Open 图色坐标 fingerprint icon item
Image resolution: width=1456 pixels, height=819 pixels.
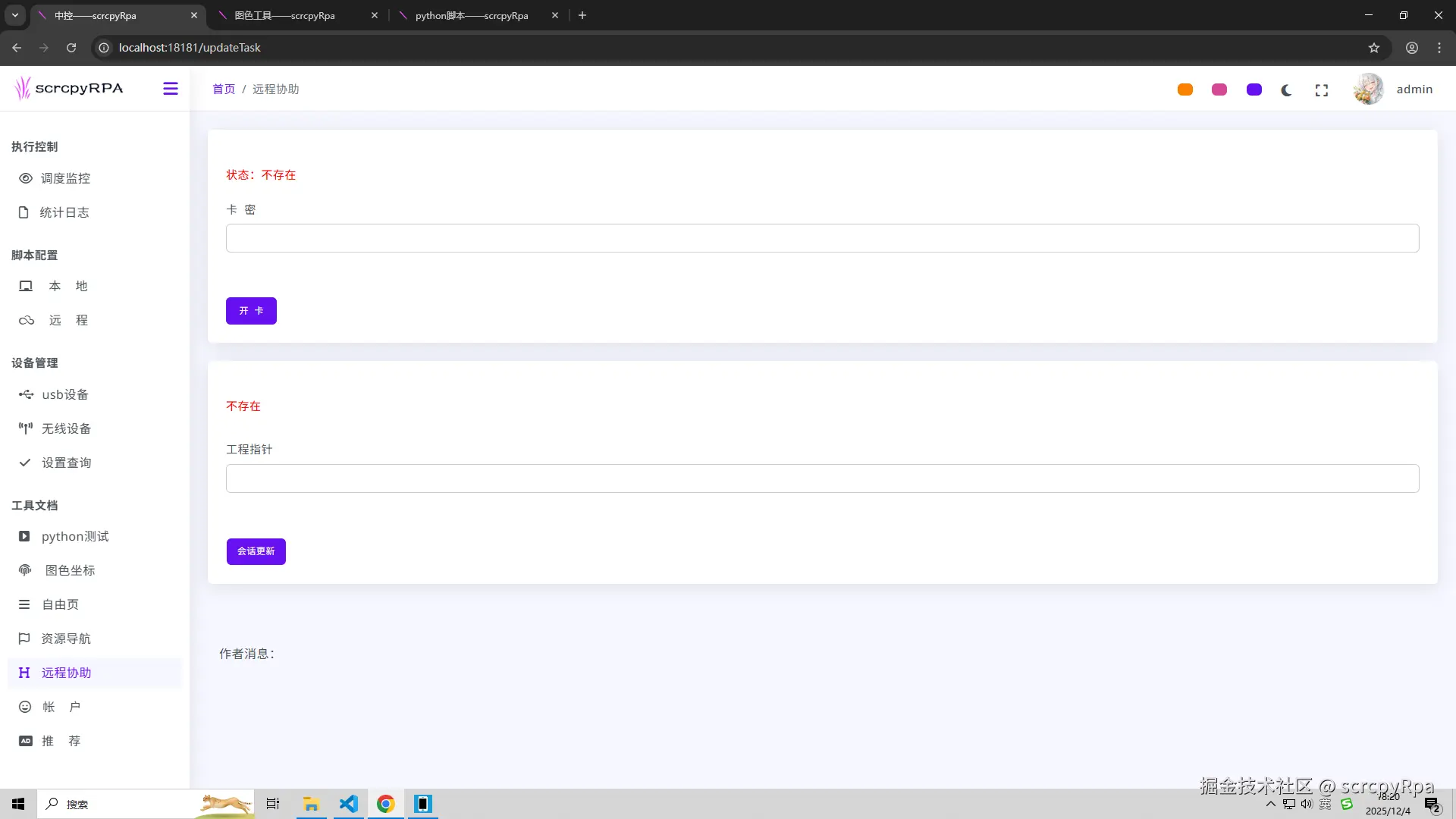click(x=69, y=570)
